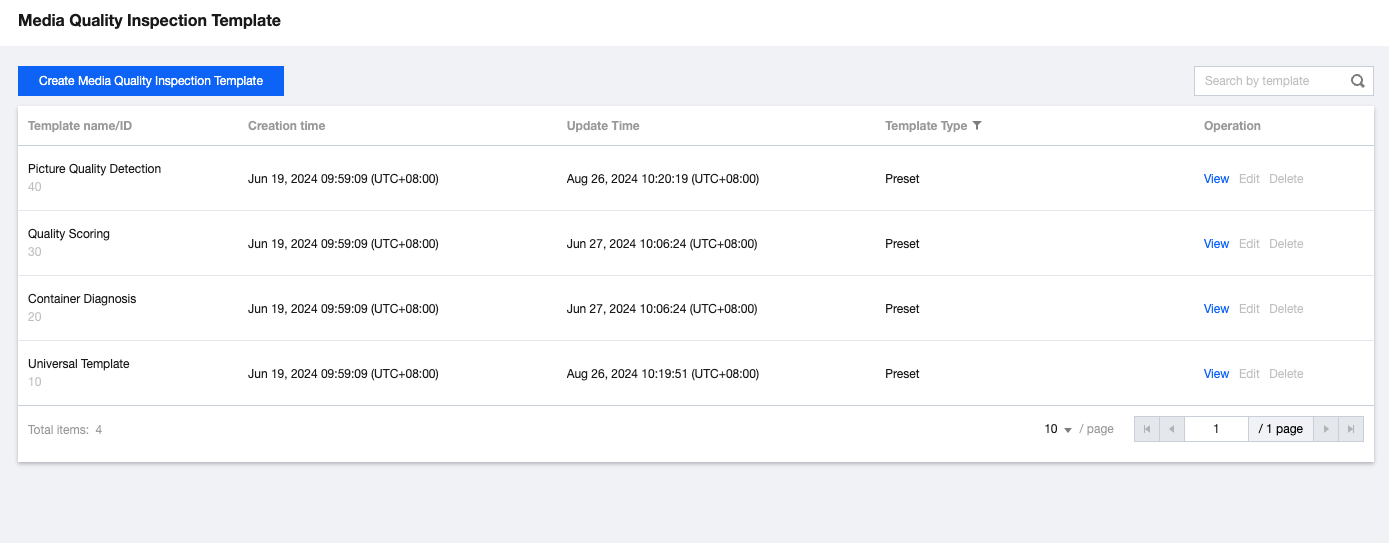Focus the Search by template field
This screenshot has width=1389, height=543.
tap(1270, 81)
